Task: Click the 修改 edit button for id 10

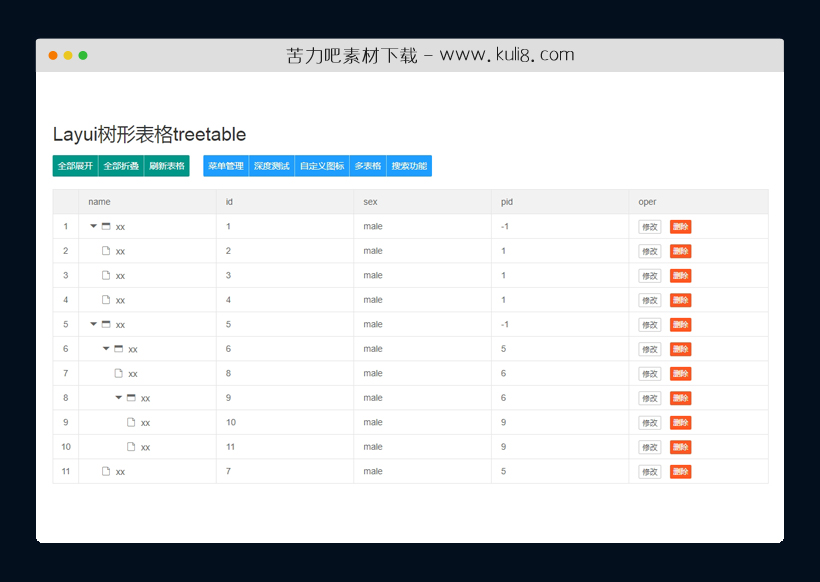Action: click(x=650, y=423)
